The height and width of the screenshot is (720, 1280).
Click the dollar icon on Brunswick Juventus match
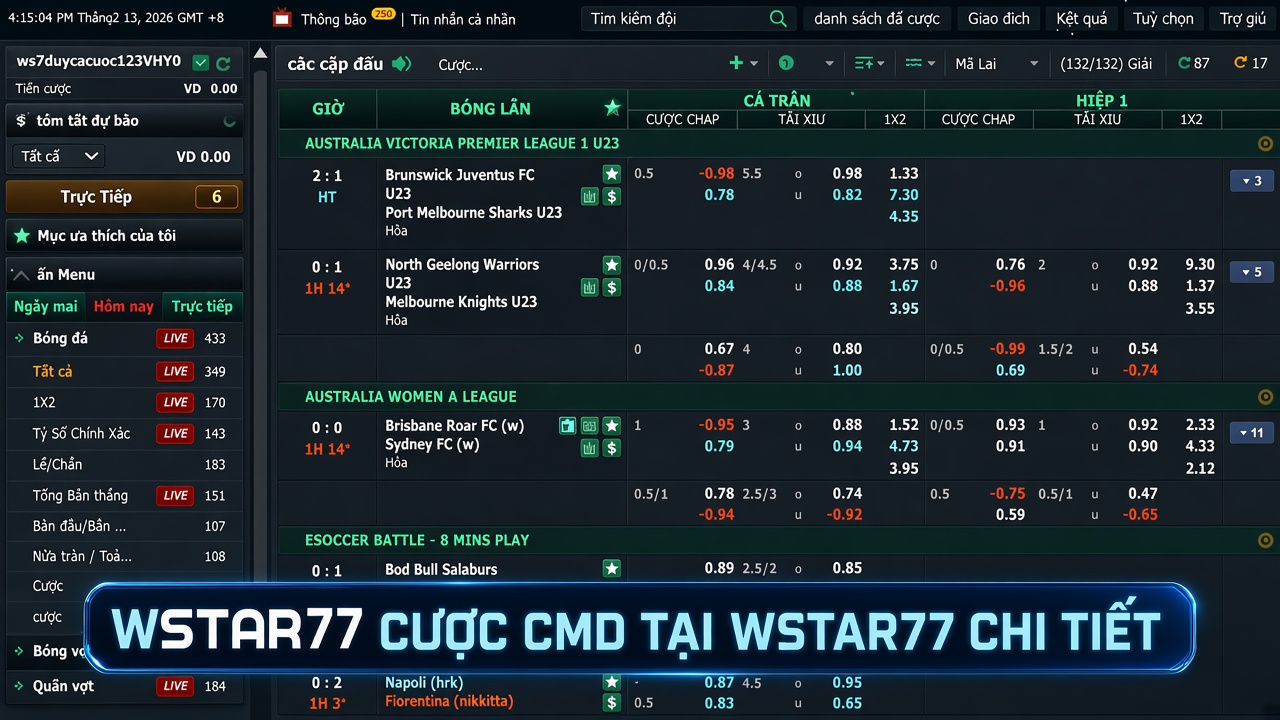612,197
